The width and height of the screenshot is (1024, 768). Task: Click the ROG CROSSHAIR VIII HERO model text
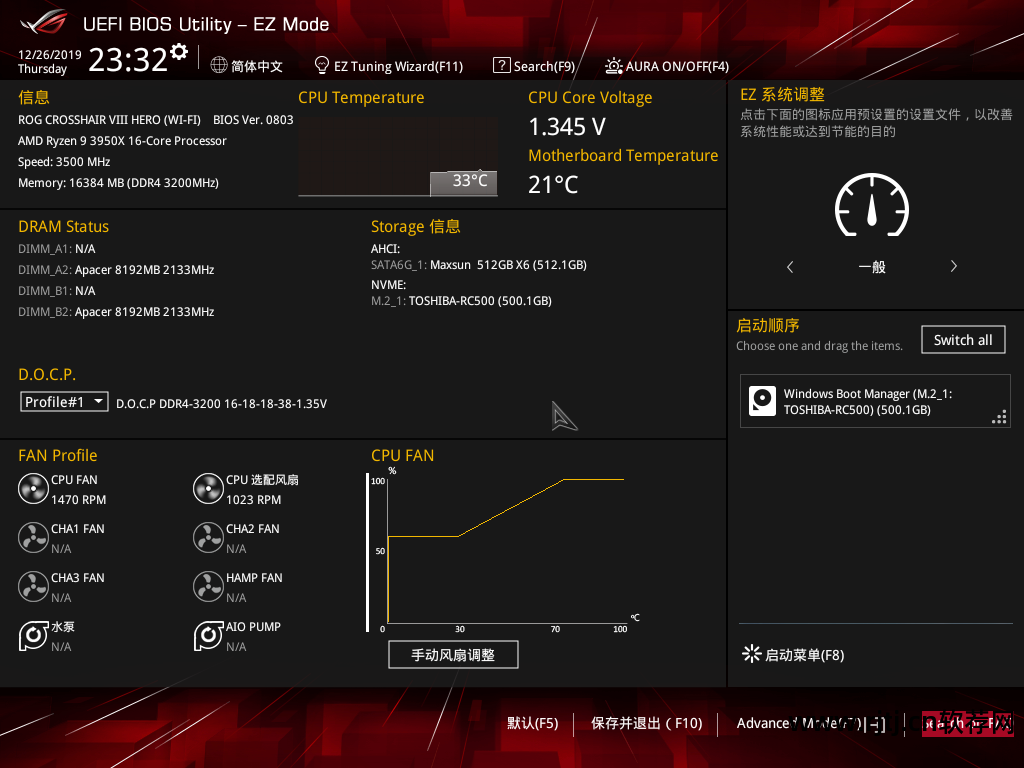[109, 120]
